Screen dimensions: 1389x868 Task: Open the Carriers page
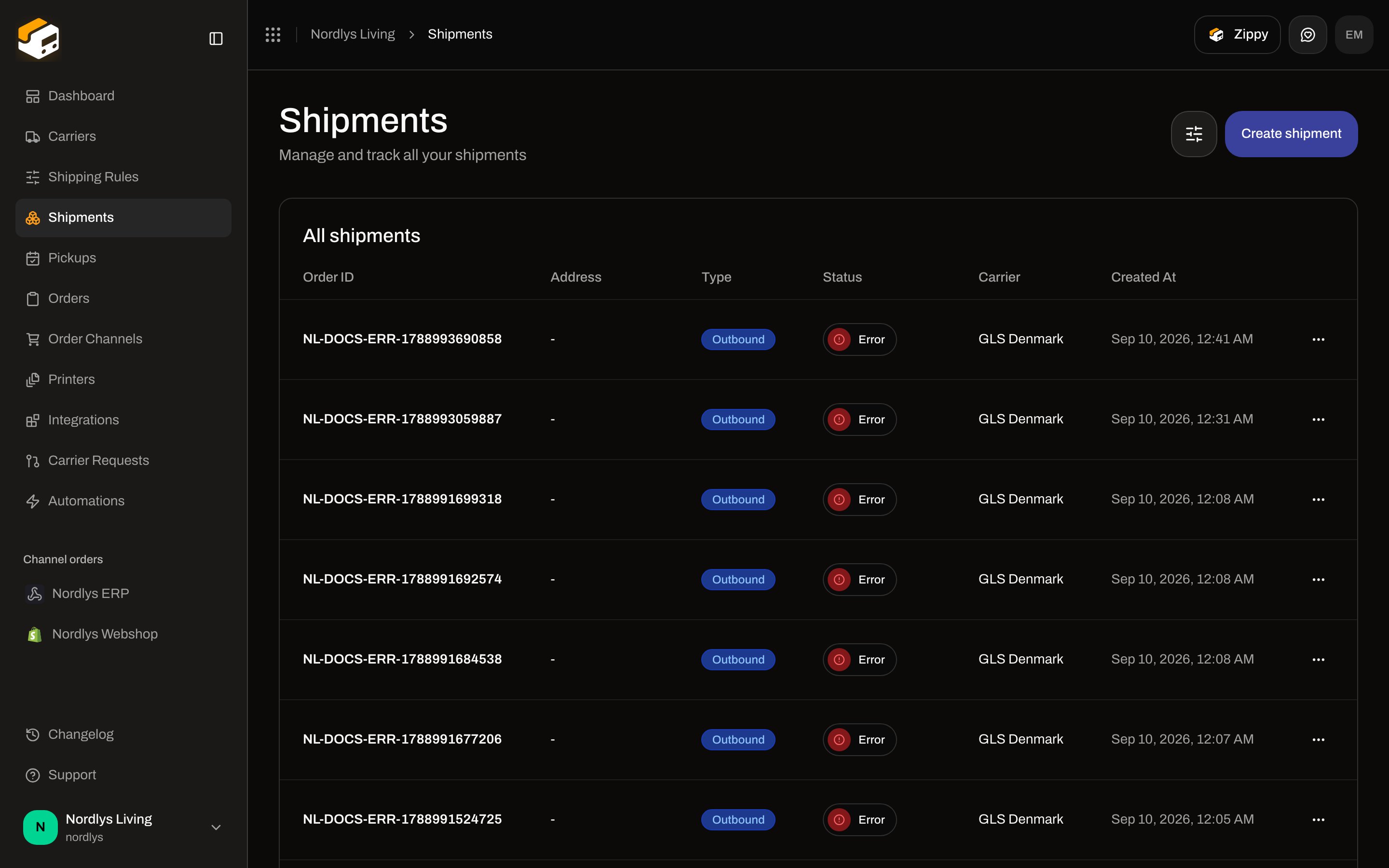coord(123,136)
